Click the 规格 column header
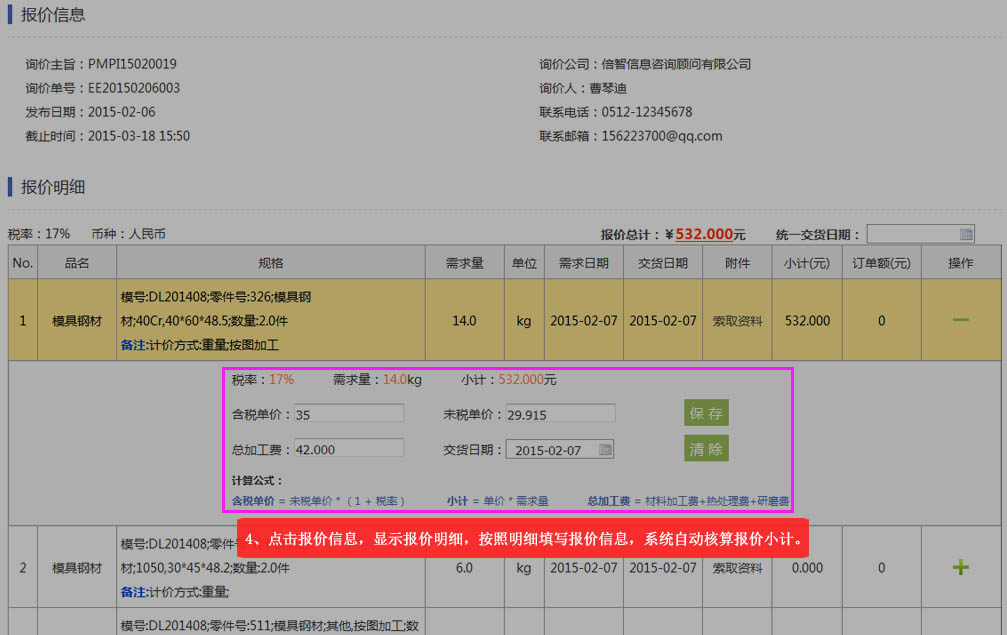Viewport: 1007px width, 635px height. tap(270, 263)
